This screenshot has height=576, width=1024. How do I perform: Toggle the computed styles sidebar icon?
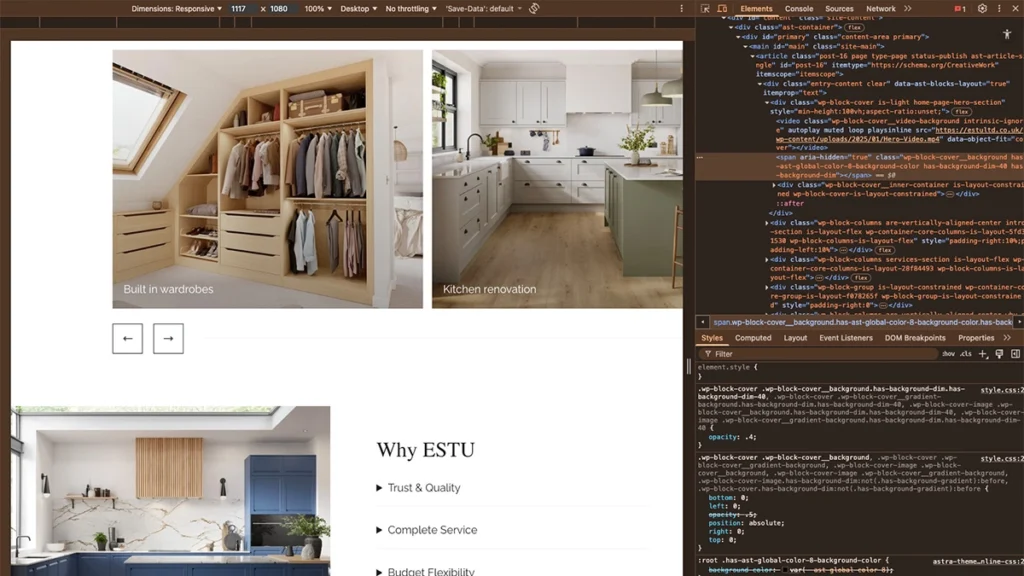tap(1015, 354)
